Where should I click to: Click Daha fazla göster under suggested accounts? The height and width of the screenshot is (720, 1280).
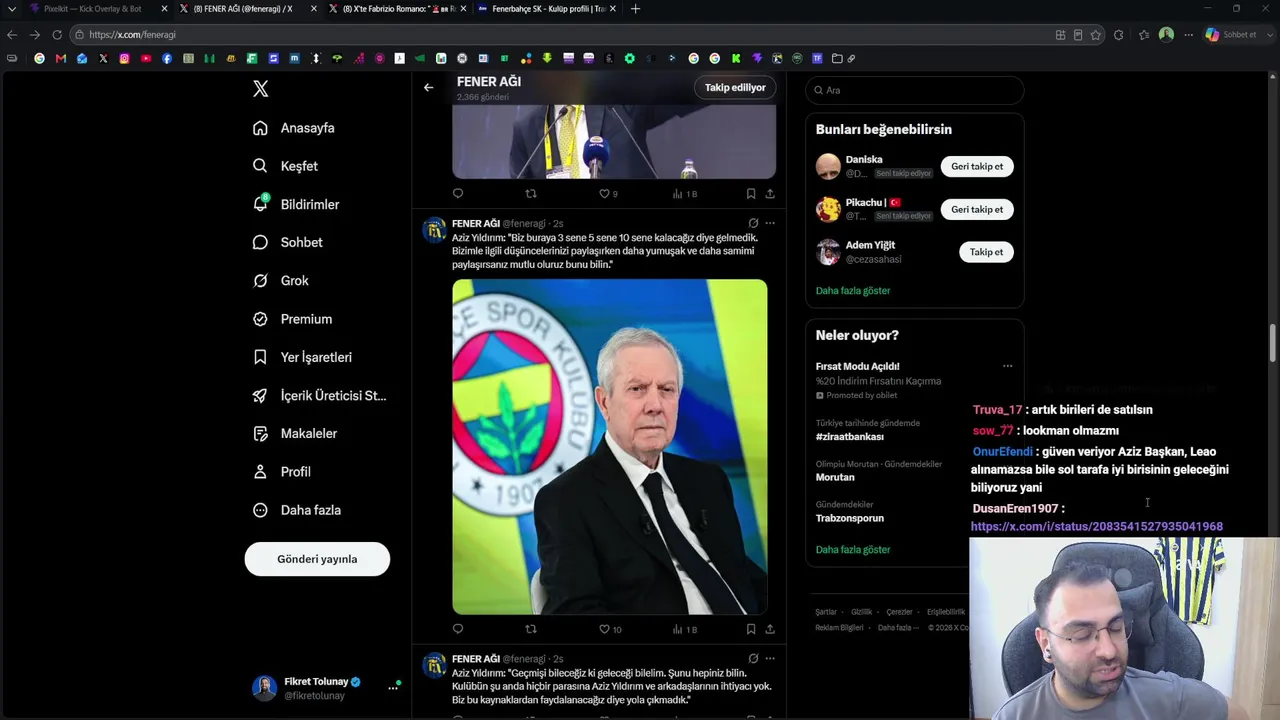(x=853, y=291)
